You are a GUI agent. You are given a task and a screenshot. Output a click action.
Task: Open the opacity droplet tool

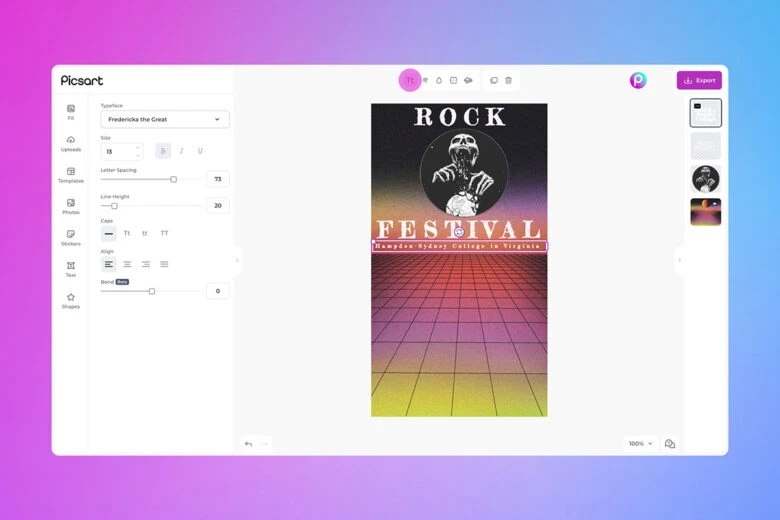click(x=438, y=80)
